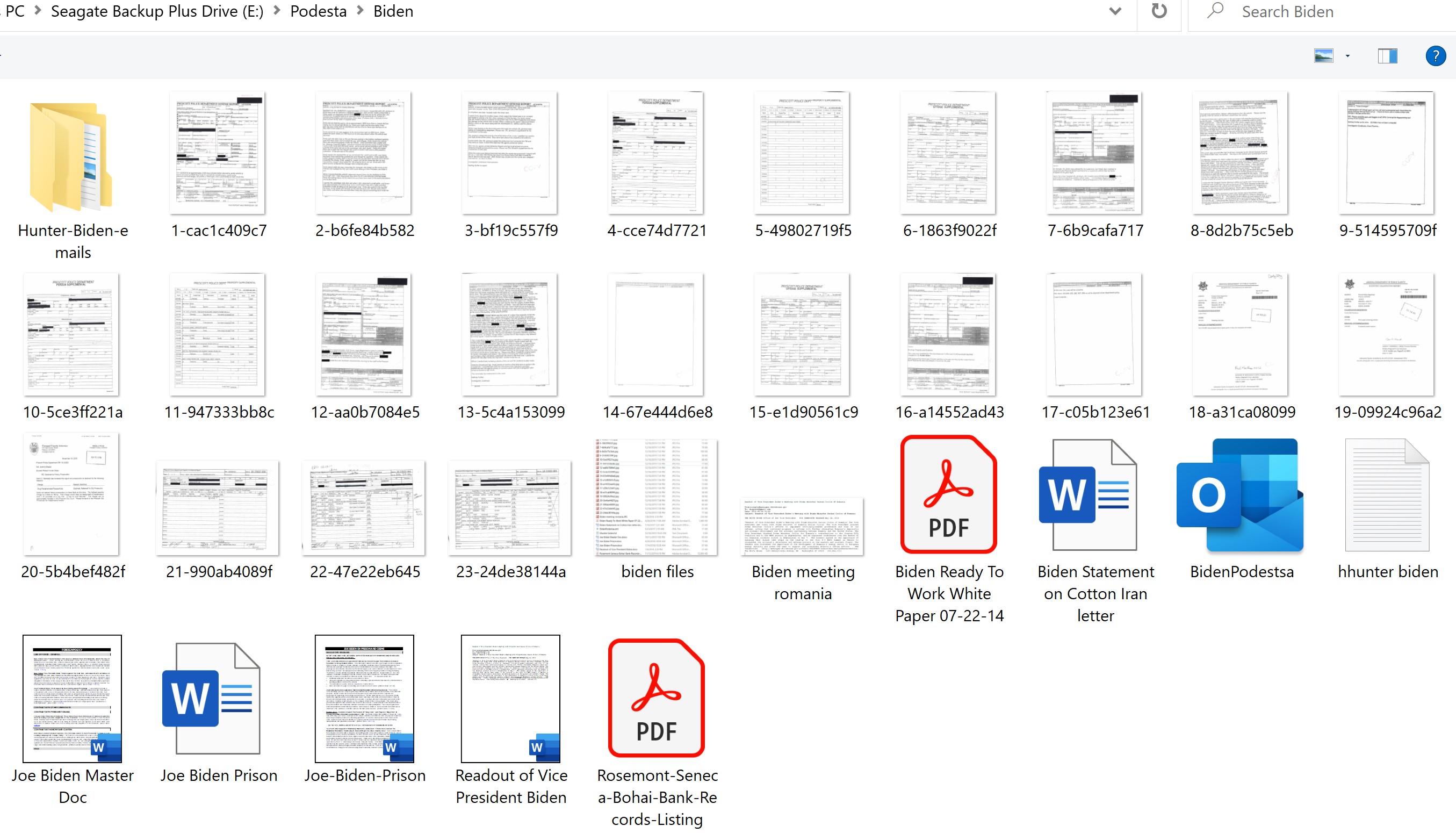The image size is (1456, 833).
Task: Select thumbnail 6-1863f9022f
Action: click(x=949, y=153)
